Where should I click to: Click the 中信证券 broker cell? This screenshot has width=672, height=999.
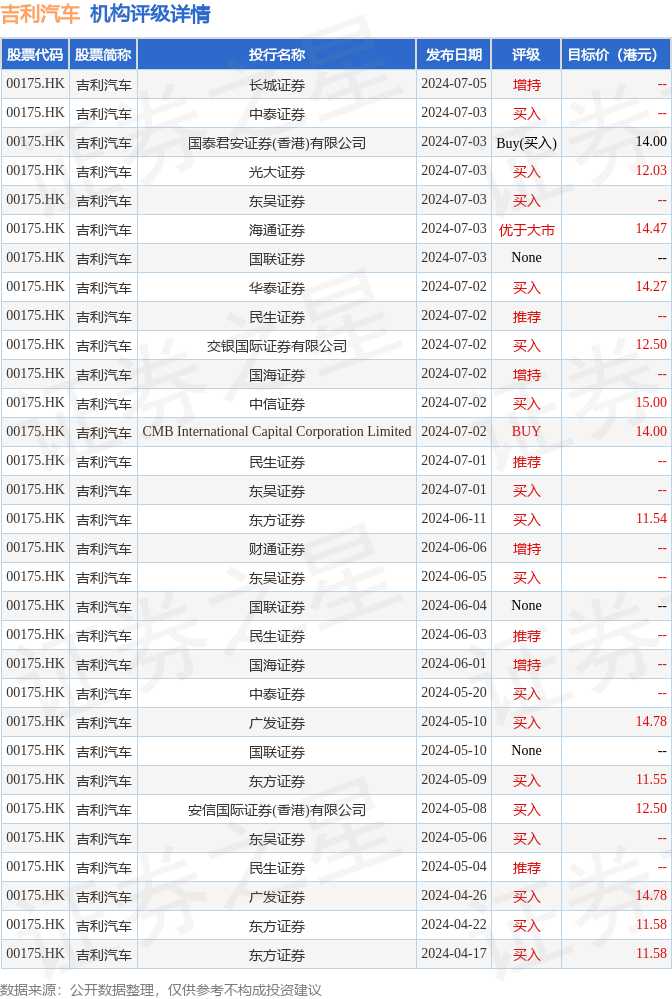[x=276, y=404]
